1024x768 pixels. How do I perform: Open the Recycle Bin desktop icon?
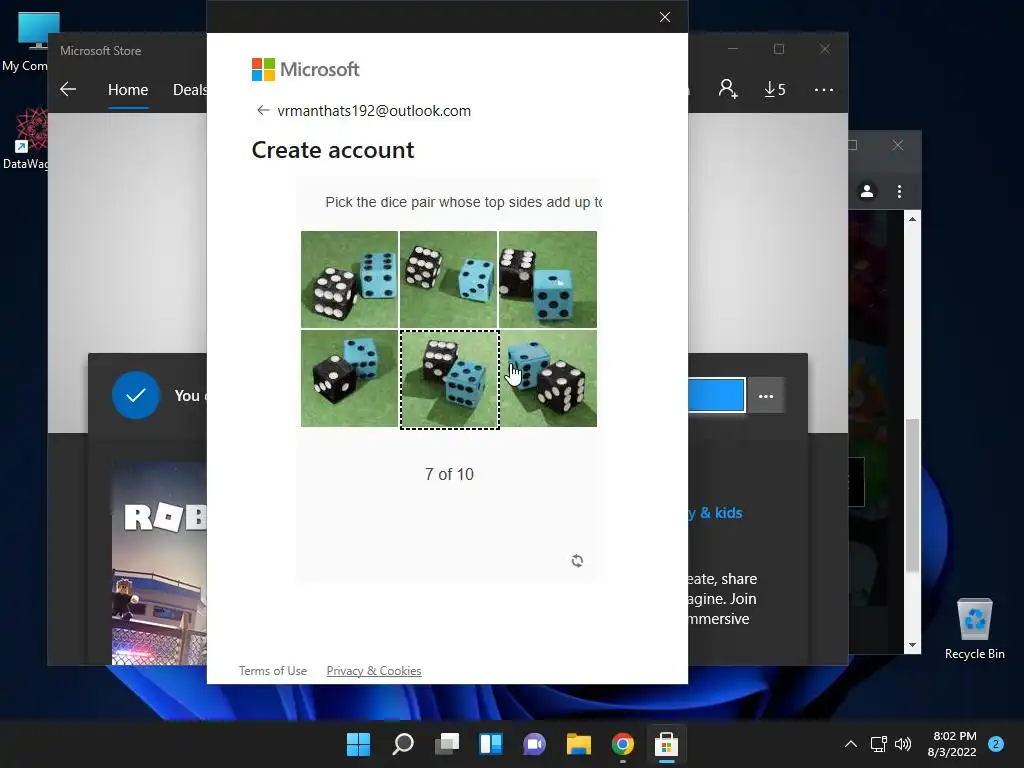(x=974, y=630)
